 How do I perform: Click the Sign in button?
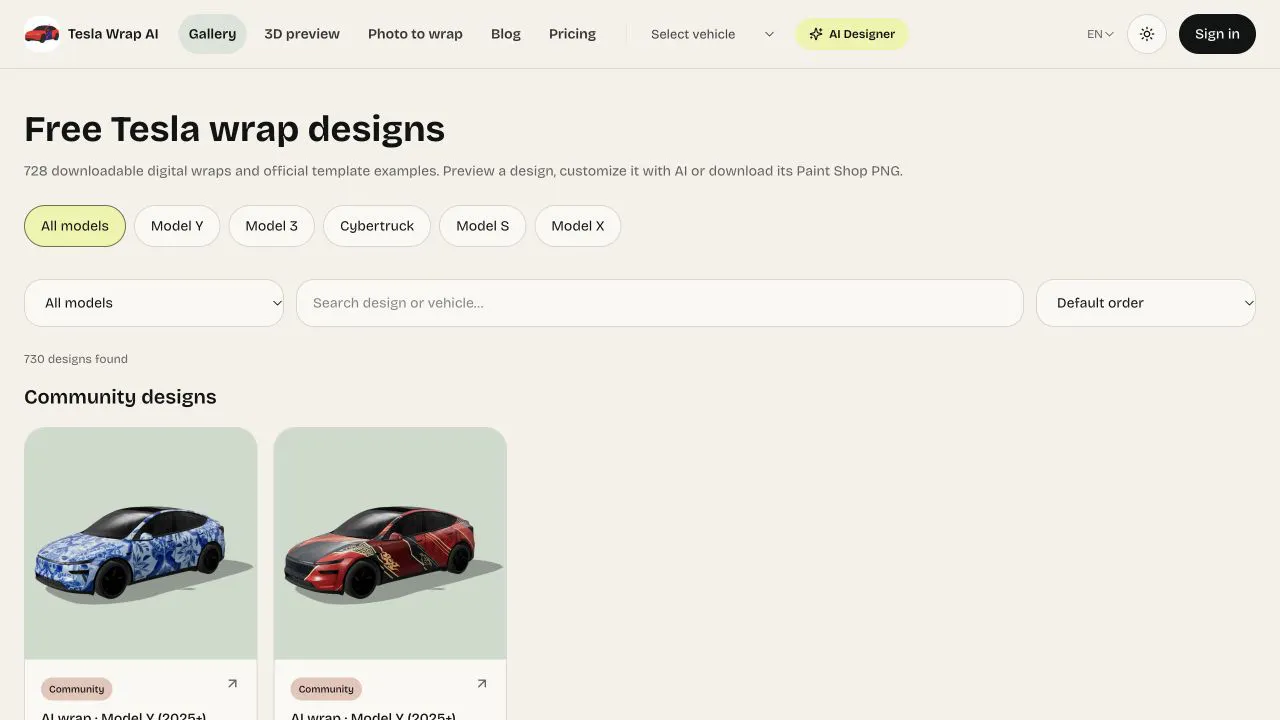pos(1217,34)
